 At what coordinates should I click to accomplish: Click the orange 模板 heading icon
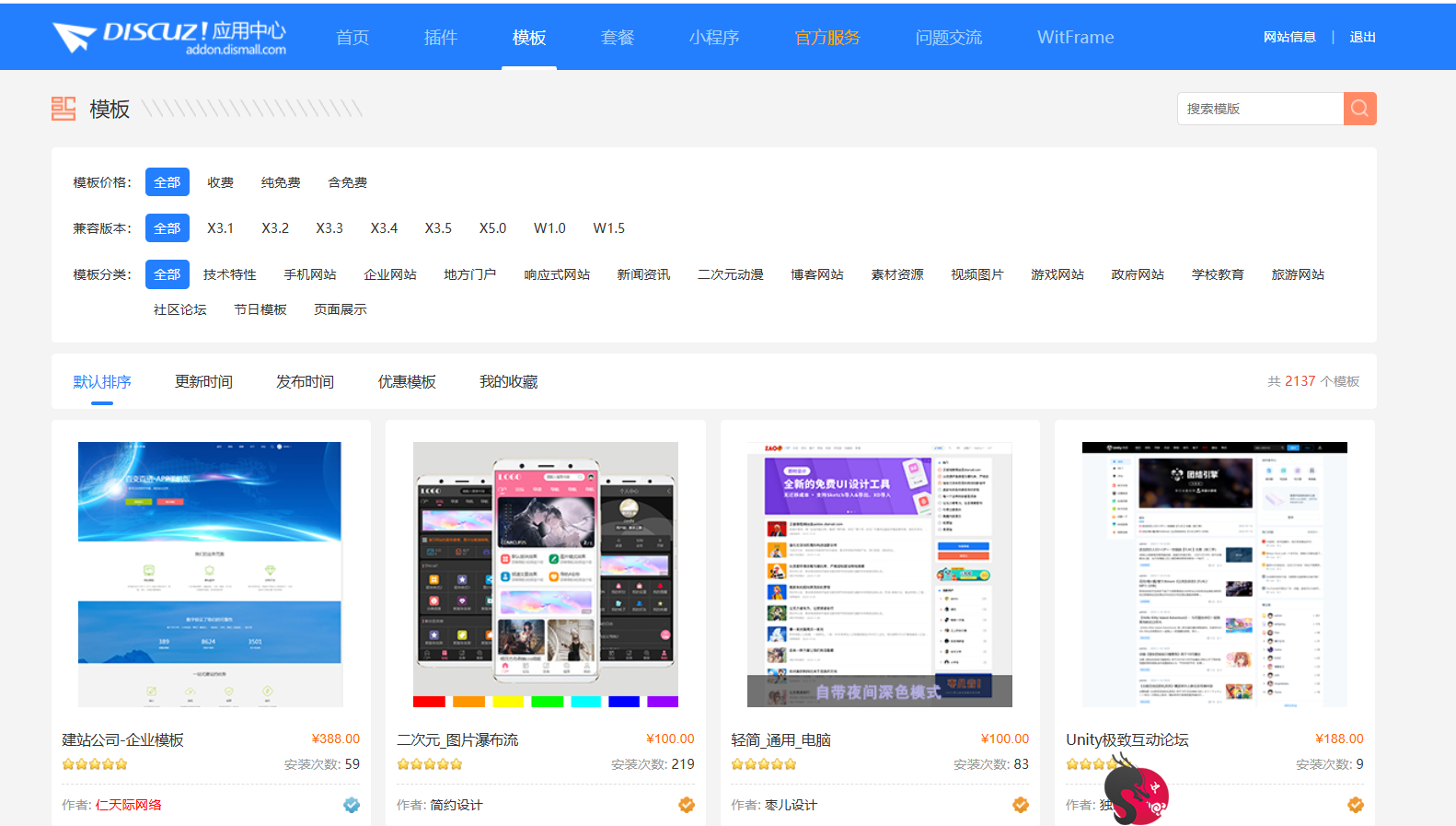pos(64,109)
